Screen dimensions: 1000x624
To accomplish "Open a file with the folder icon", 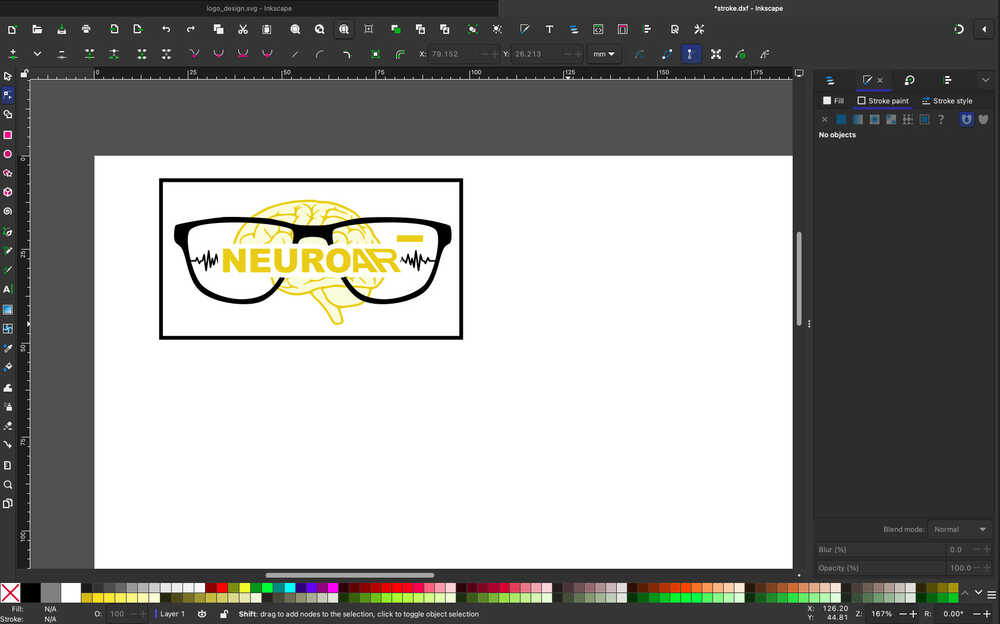I will (37, 29).
